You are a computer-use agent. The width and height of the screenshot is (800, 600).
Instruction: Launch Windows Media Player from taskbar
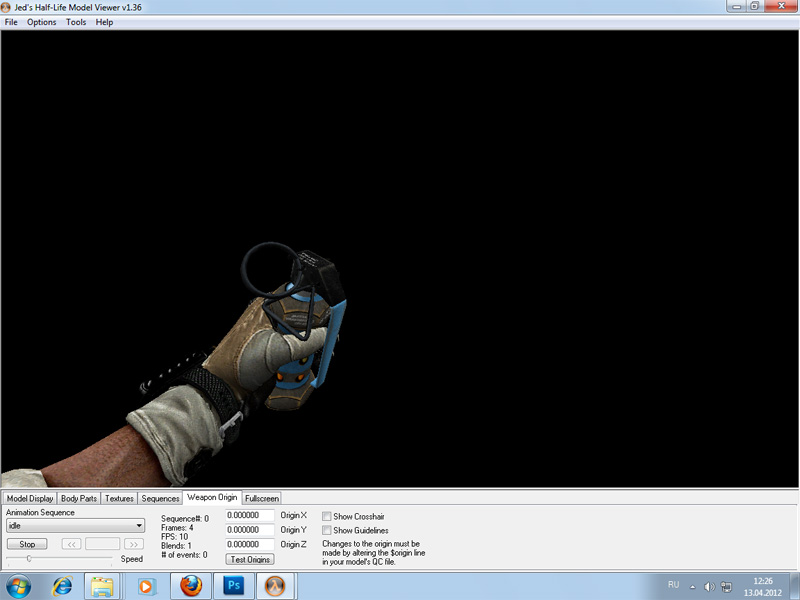point(147,585)
